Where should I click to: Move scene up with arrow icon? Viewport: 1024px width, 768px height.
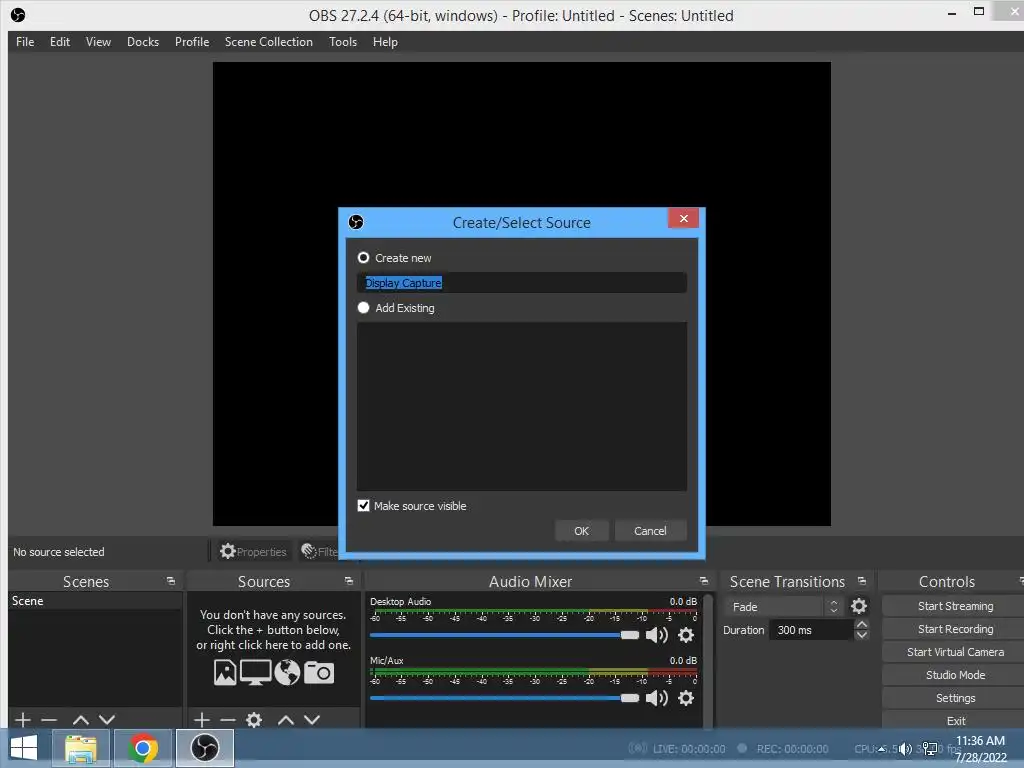(81, 720)
